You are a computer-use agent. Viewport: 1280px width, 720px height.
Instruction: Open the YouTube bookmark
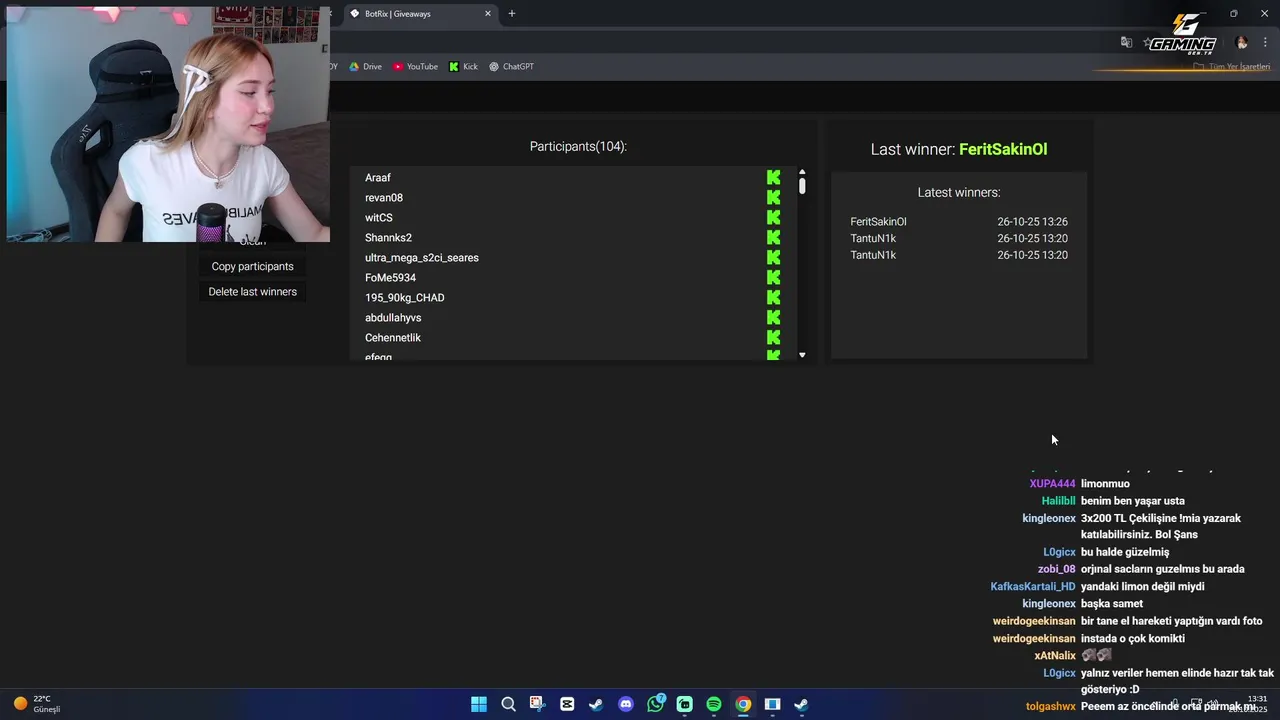415,66
